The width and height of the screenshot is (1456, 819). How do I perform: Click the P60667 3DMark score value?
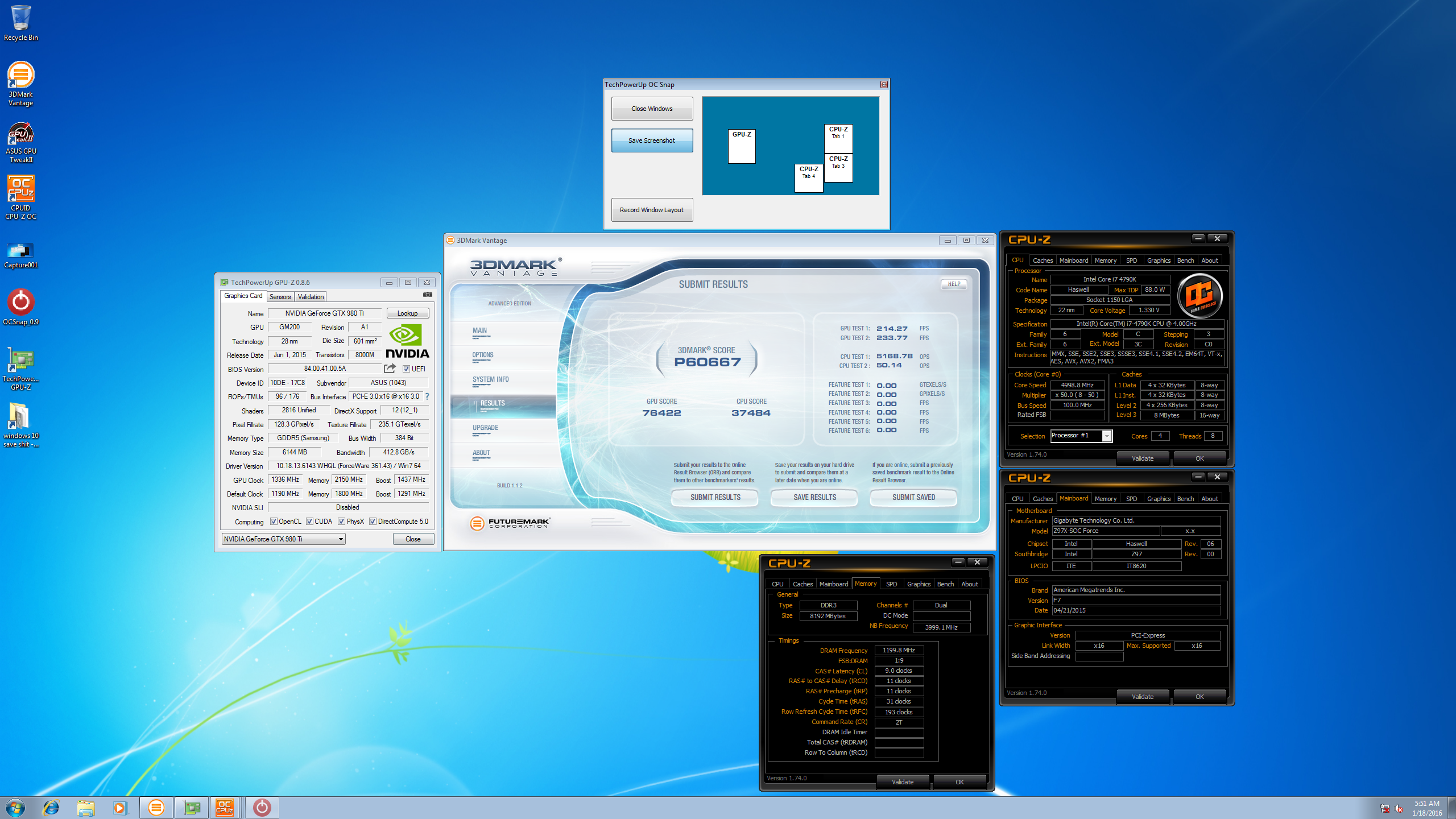[x=708, y=362]
